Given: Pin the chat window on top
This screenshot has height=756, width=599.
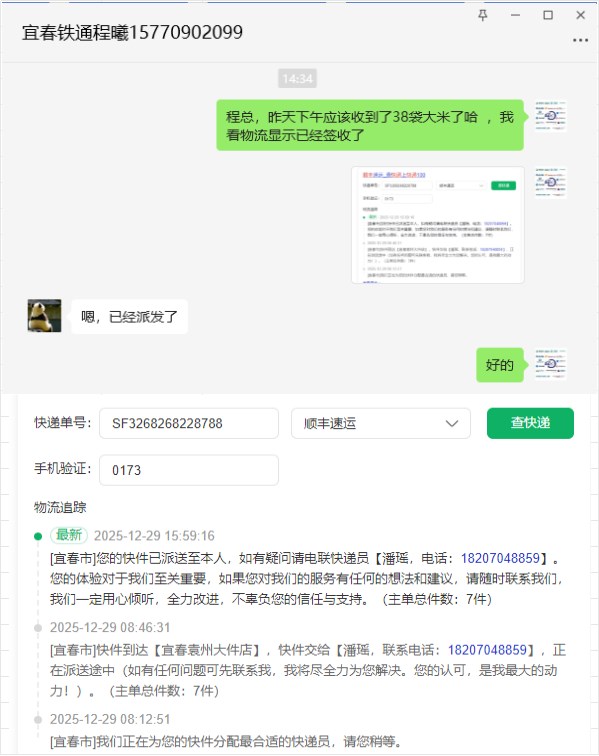Looking at the screenshot, I should point(483,15).
